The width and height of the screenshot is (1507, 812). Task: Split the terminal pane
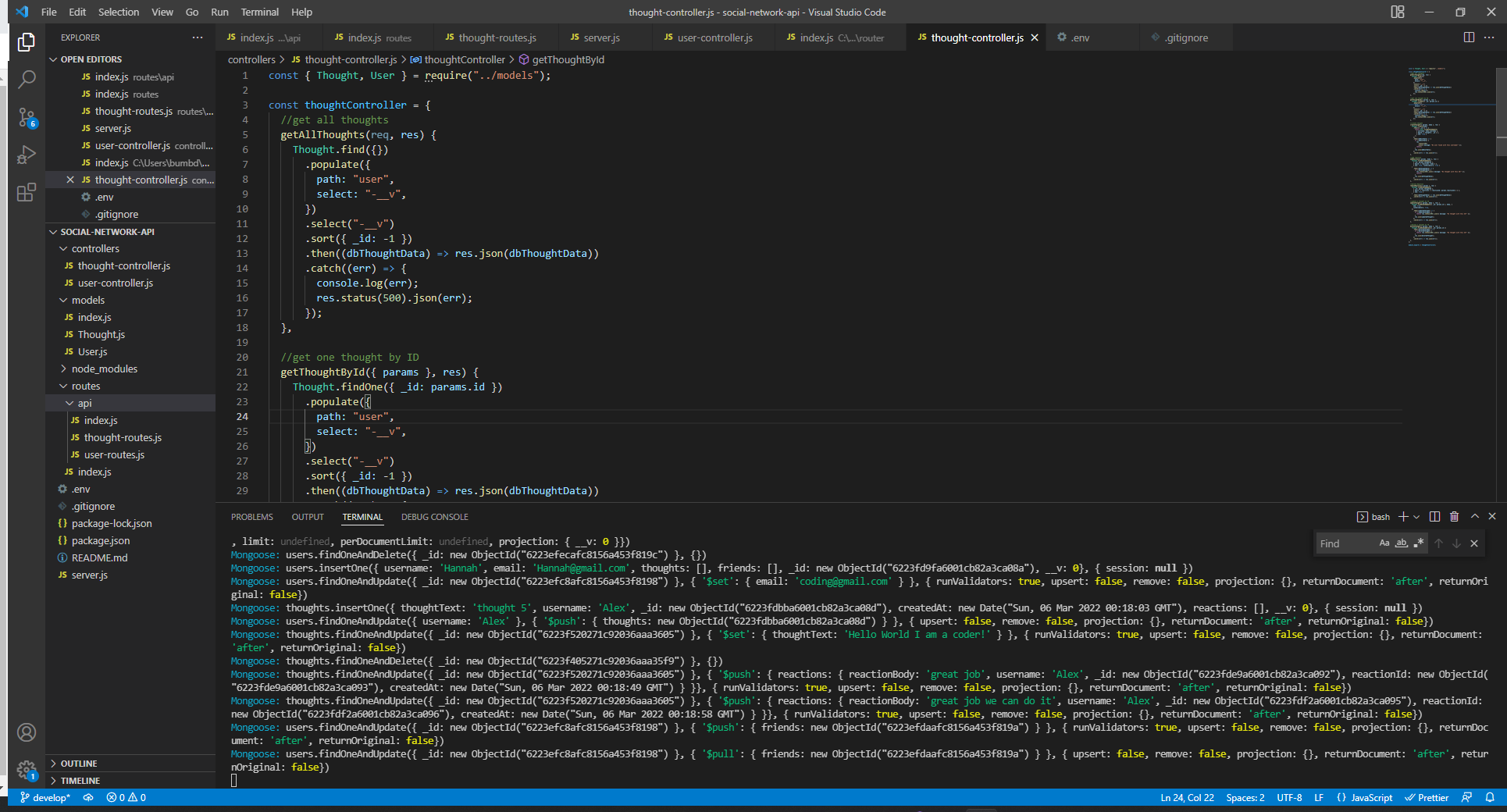pyautogui.click(x=1434, y=516)
